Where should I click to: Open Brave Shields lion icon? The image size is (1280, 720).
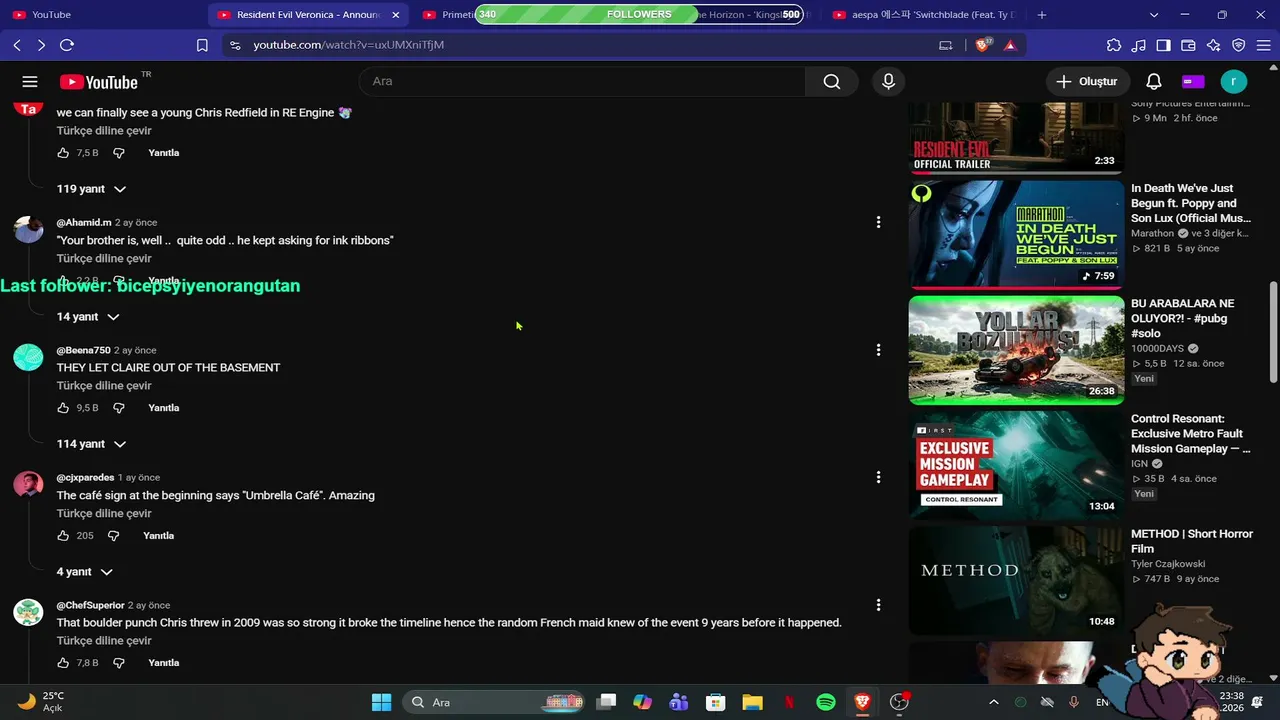pos(983,45)
